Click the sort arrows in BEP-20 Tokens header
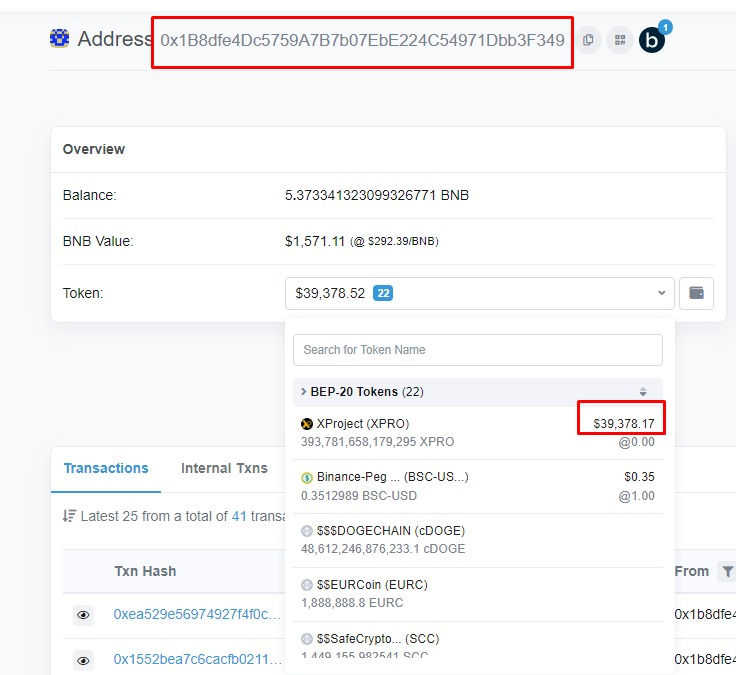This screenshot has width=736, height=675. coord(643,391)
